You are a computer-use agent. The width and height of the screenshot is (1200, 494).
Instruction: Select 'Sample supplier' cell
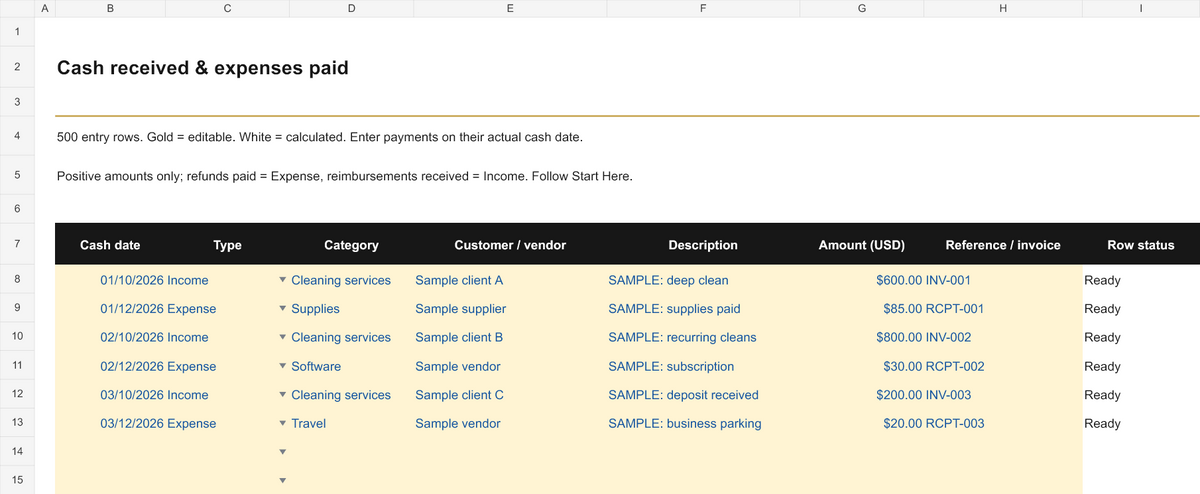pyautogui.click(x=509, y=309)
